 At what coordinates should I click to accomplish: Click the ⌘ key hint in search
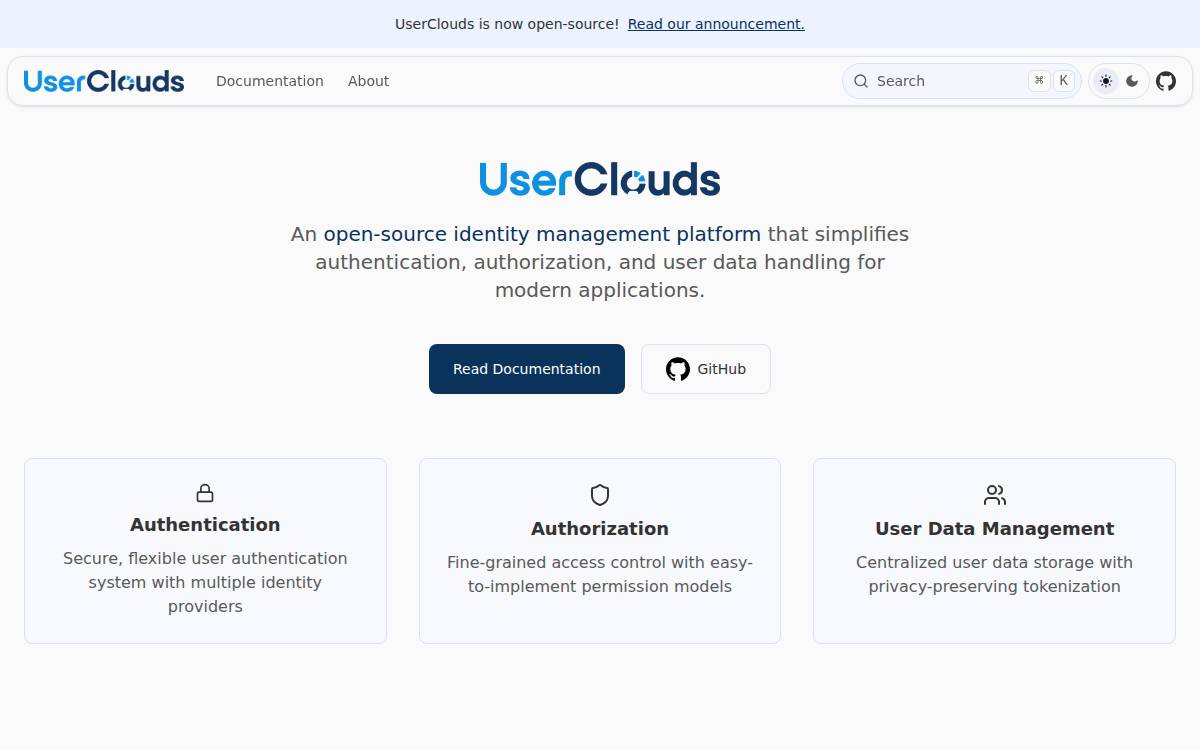(1039, 81)
